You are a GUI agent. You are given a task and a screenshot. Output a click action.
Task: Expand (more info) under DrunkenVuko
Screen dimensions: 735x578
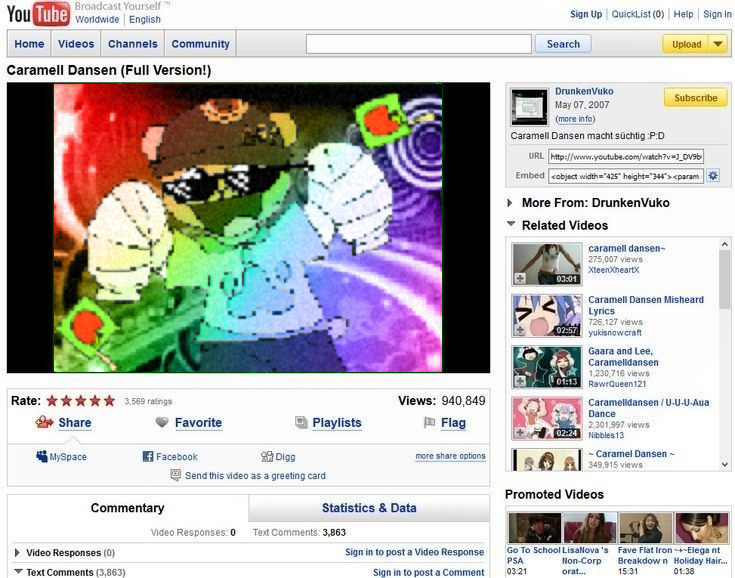point(575,119)
